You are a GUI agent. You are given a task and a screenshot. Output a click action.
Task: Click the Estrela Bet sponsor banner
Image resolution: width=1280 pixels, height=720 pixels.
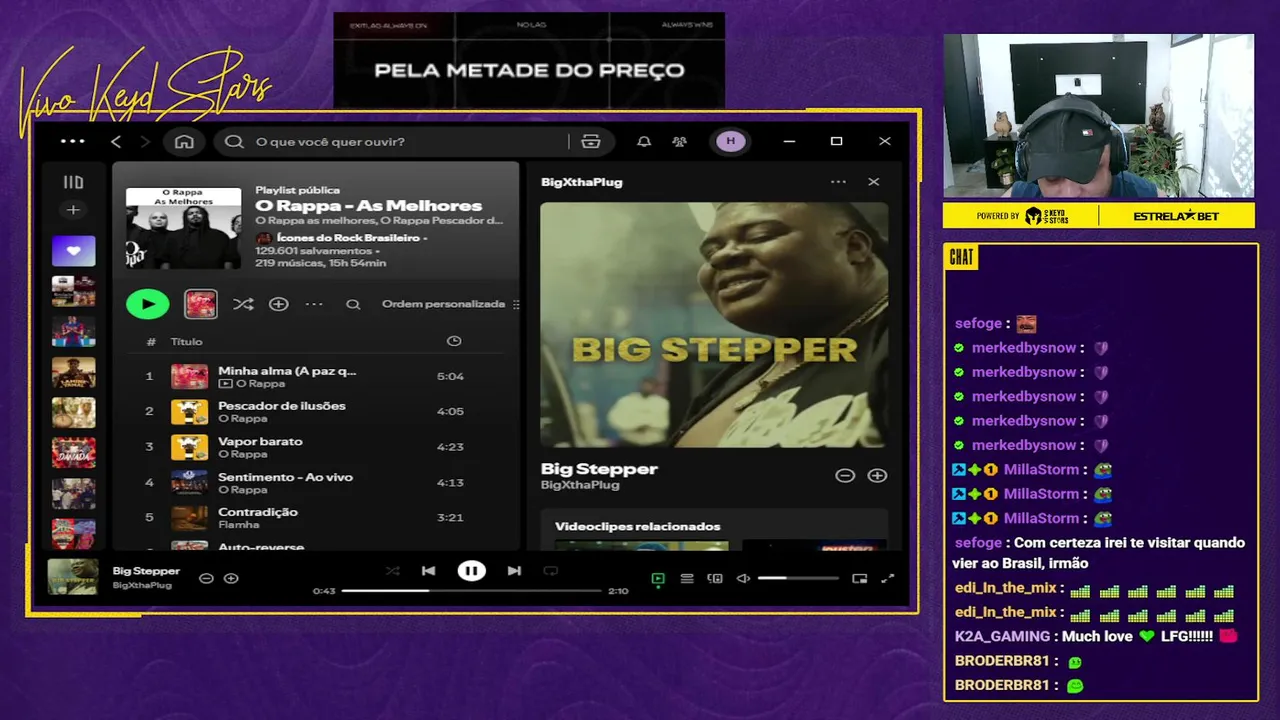click(x=1177, y=216)
